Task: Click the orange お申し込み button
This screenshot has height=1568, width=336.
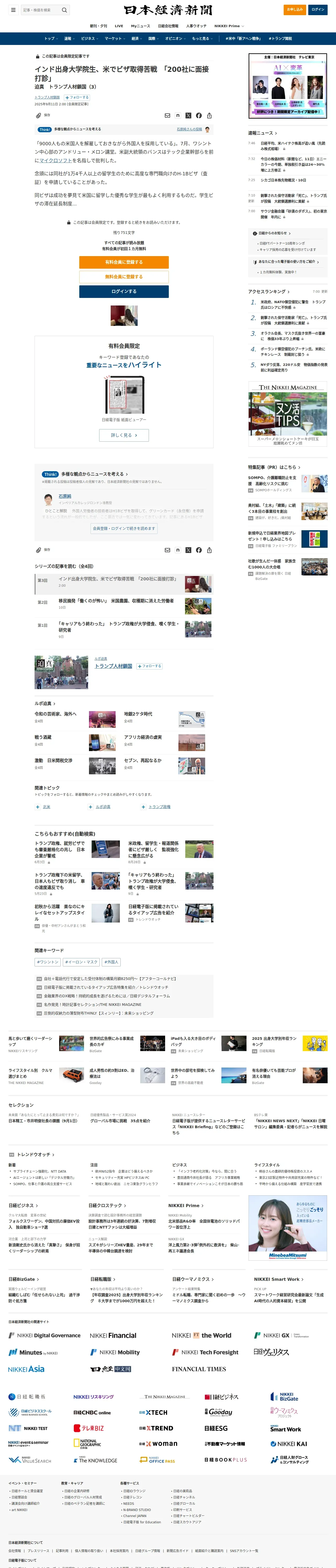Action: (x=295, y=10)
